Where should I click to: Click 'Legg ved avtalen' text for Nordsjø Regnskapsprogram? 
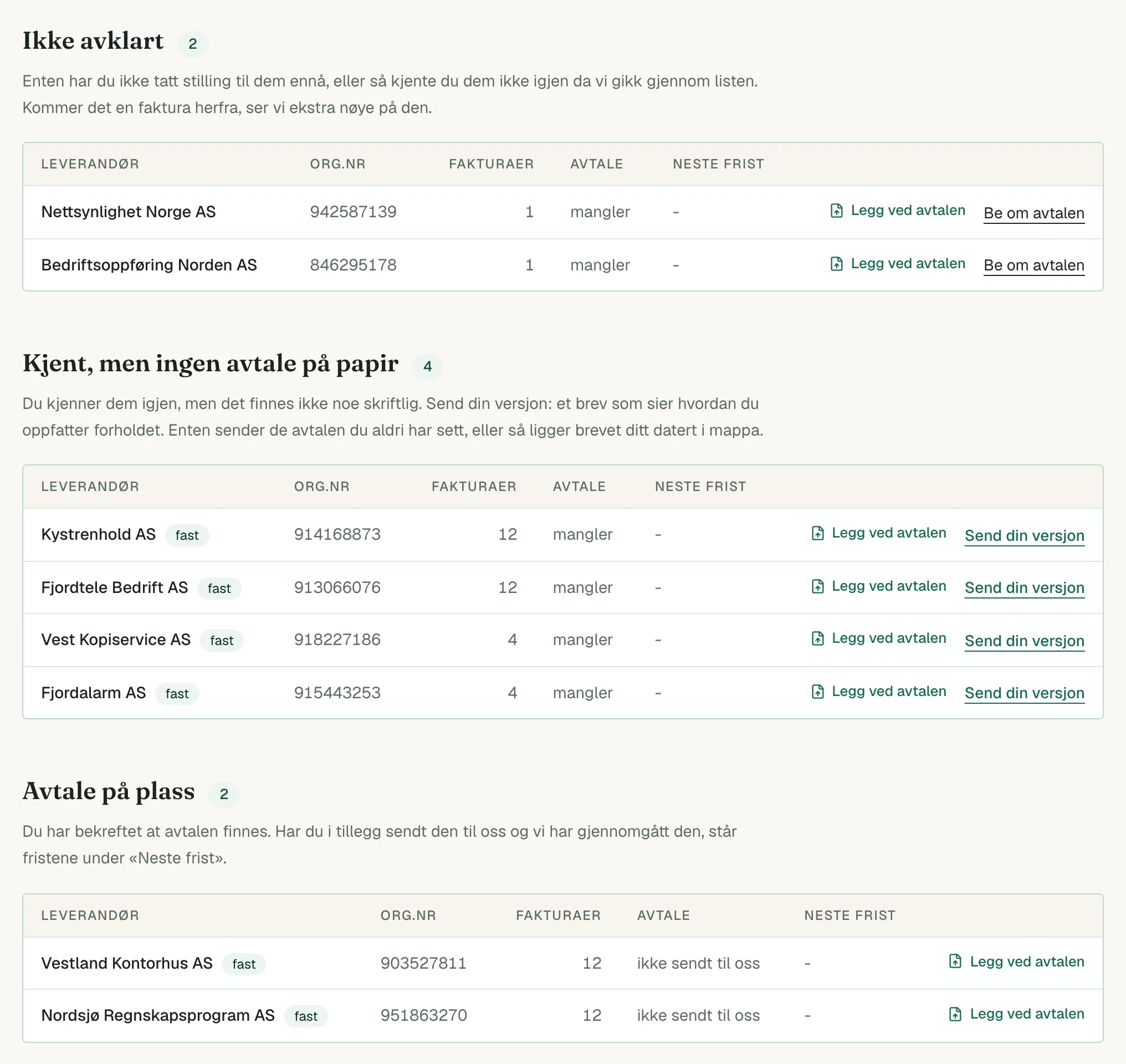click(x=1027, y=1014)
